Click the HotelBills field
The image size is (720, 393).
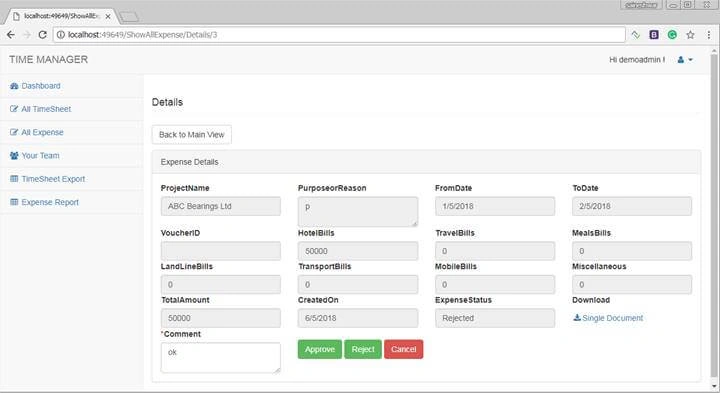point(358,251)
